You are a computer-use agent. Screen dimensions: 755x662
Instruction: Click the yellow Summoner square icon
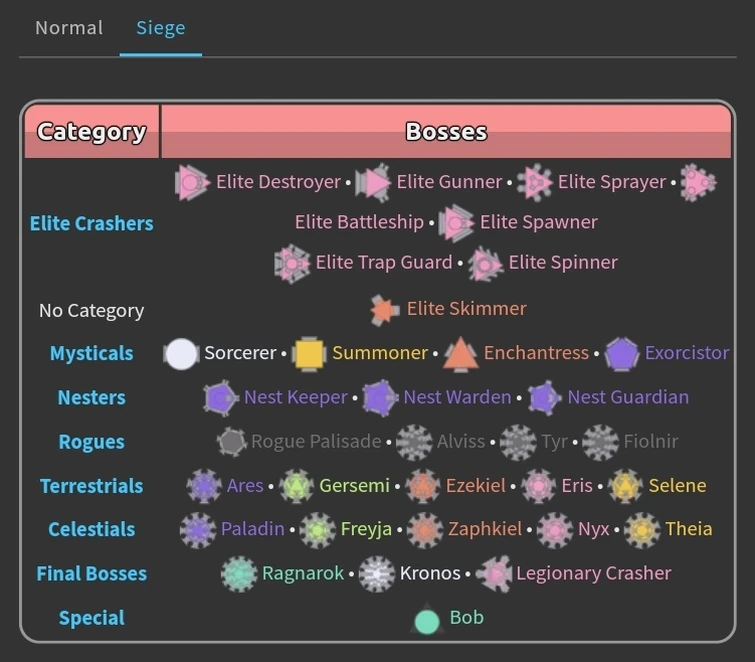pos(309,354)
